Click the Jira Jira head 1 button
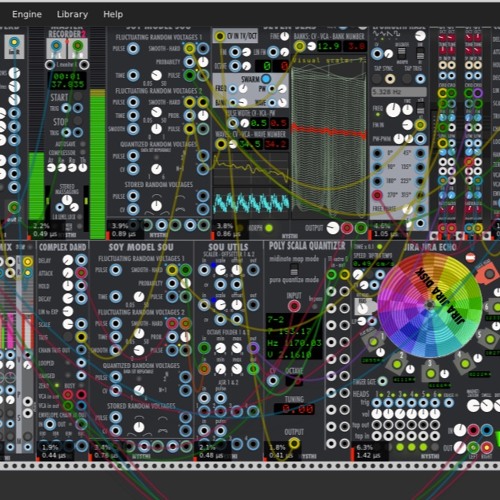This screenshot has height=500, width=500. [x=373, y=342]
